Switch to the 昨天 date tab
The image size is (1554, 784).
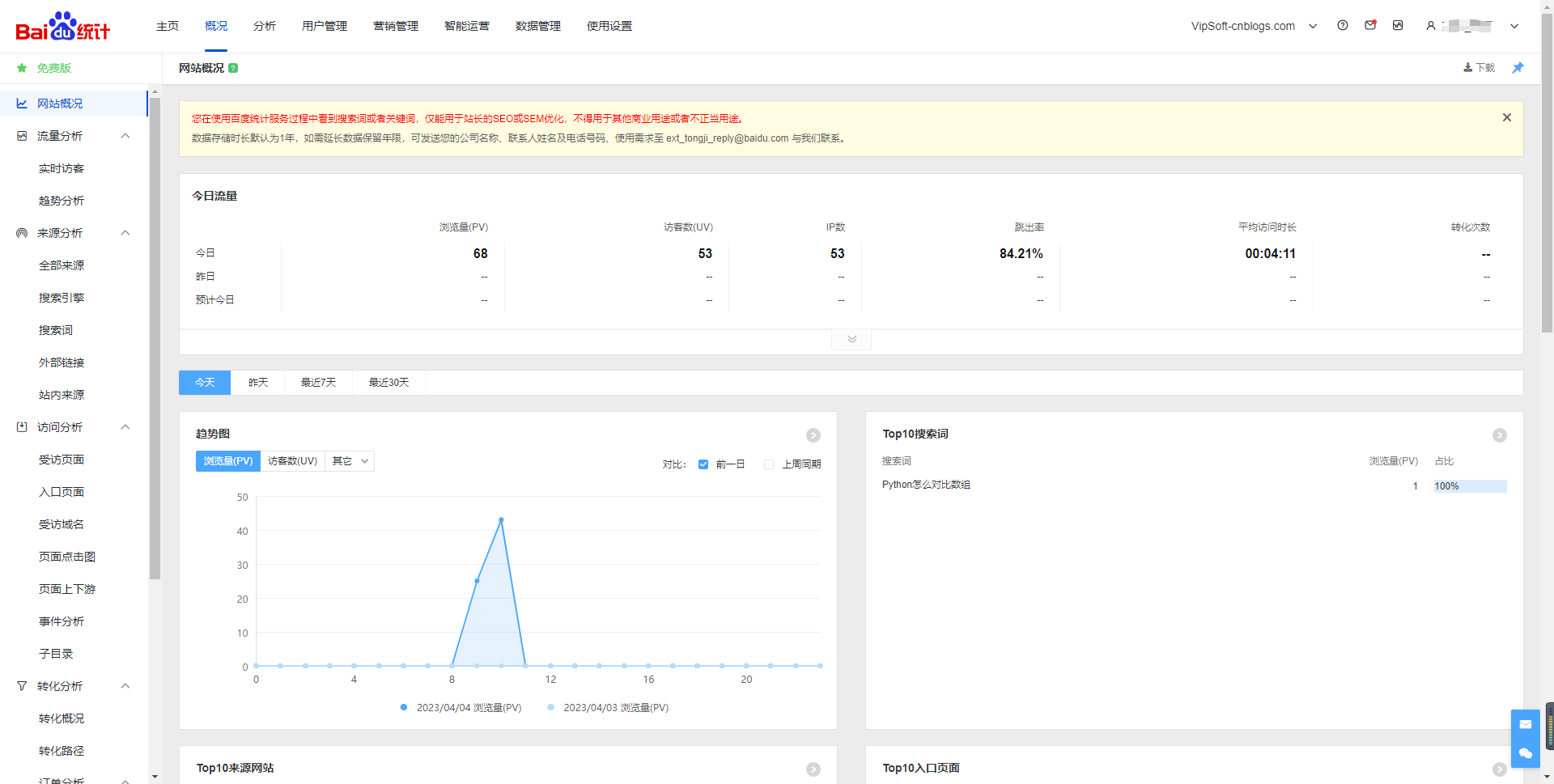click(258, 383)
